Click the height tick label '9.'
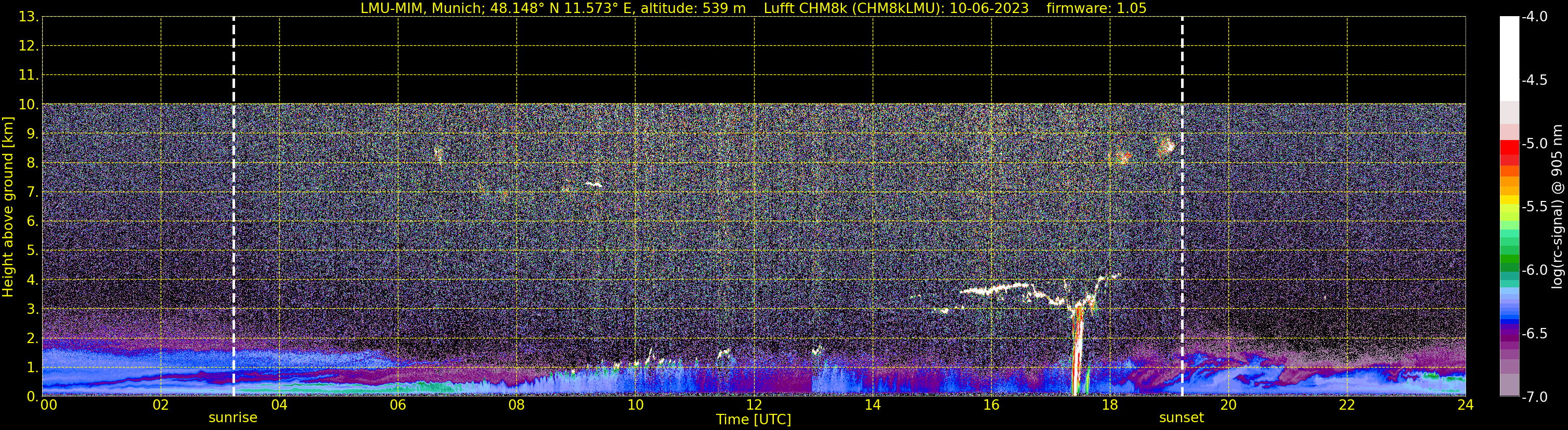 pyautogui.click(x=32, y=134)
